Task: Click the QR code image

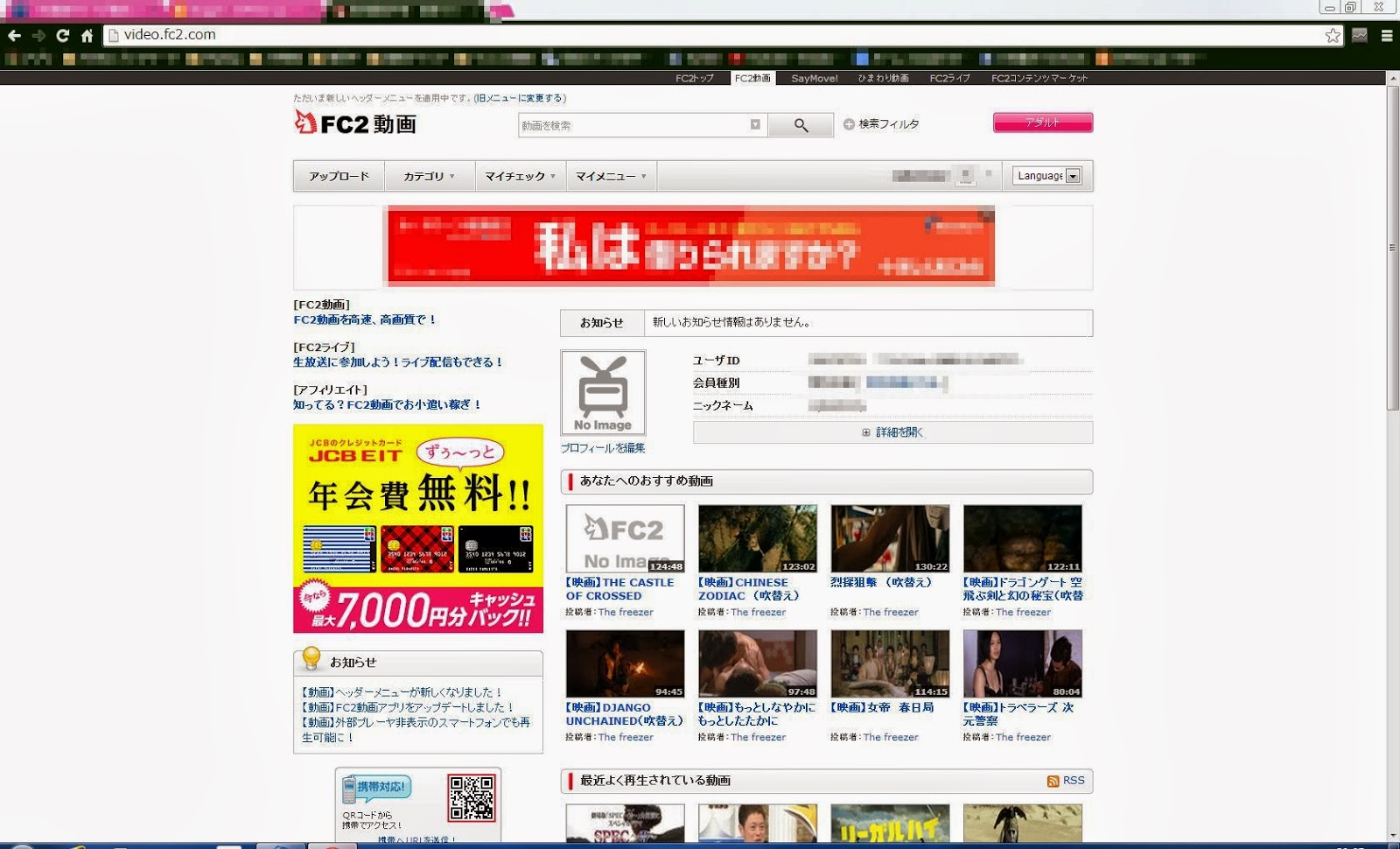Action: 472,797
